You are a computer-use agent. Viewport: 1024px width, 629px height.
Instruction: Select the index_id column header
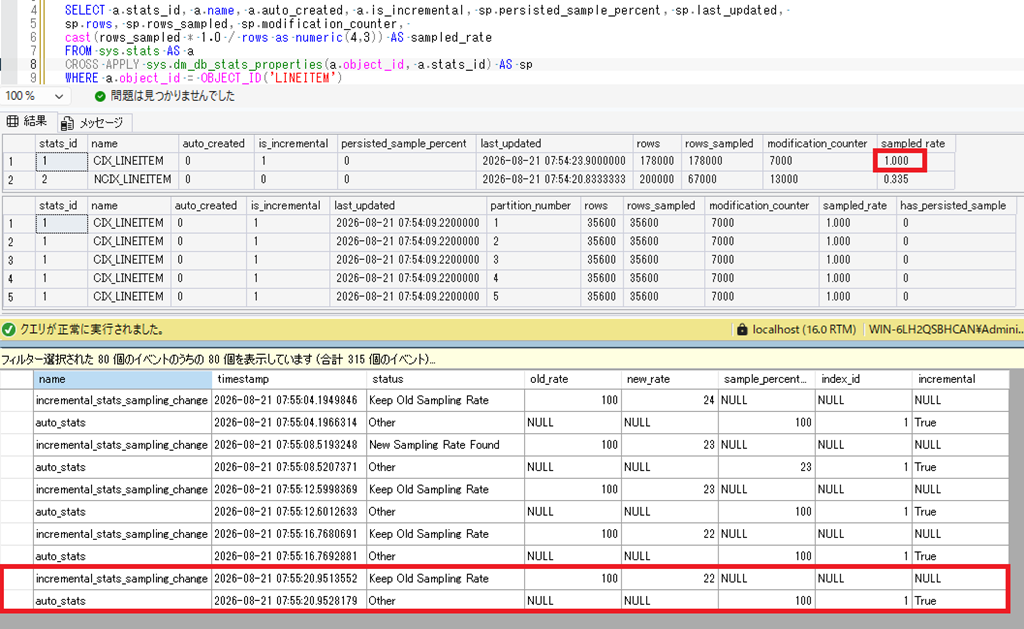[863, 379]
